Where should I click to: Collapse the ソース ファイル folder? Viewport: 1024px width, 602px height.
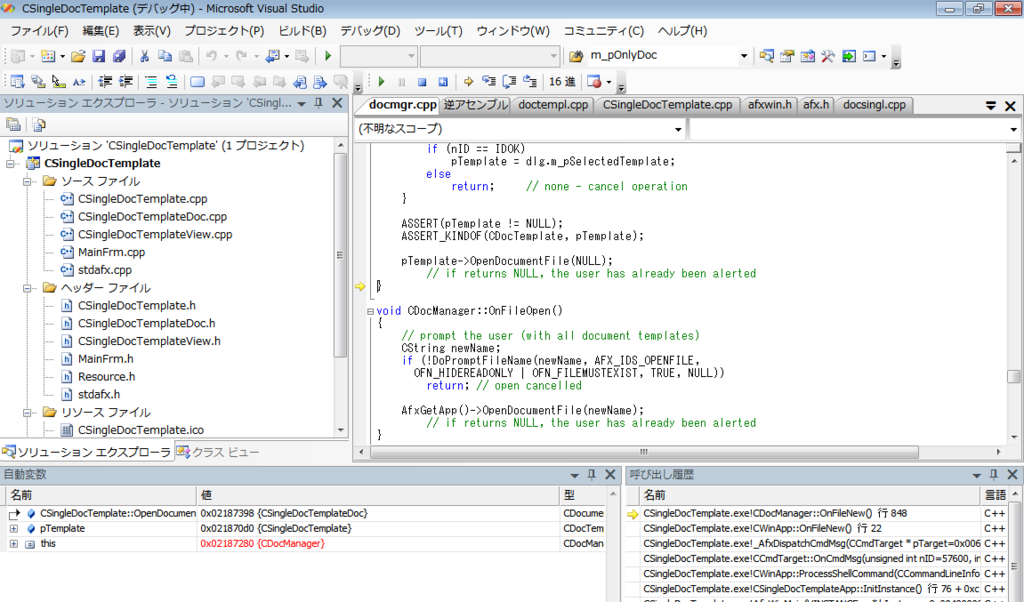coord(27,181)
